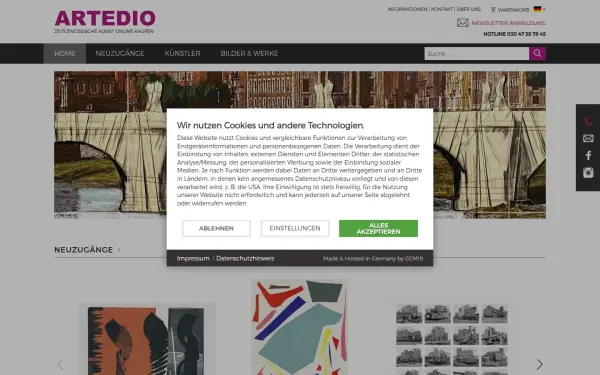Click the email envelope icon in side panel

tap(588, 138)
